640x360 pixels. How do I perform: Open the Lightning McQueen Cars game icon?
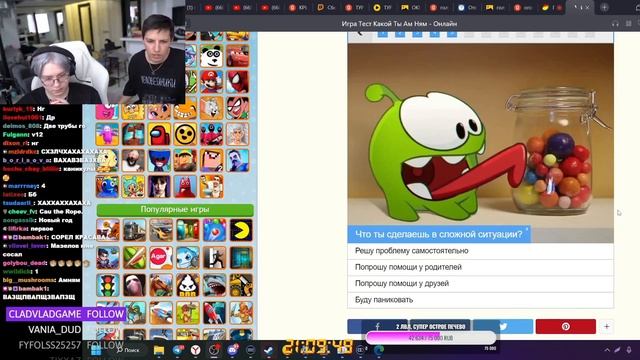238,56
